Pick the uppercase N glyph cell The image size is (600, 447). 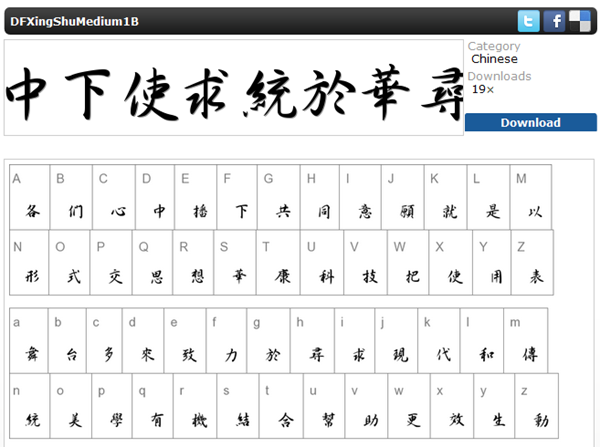coord(29,263)
